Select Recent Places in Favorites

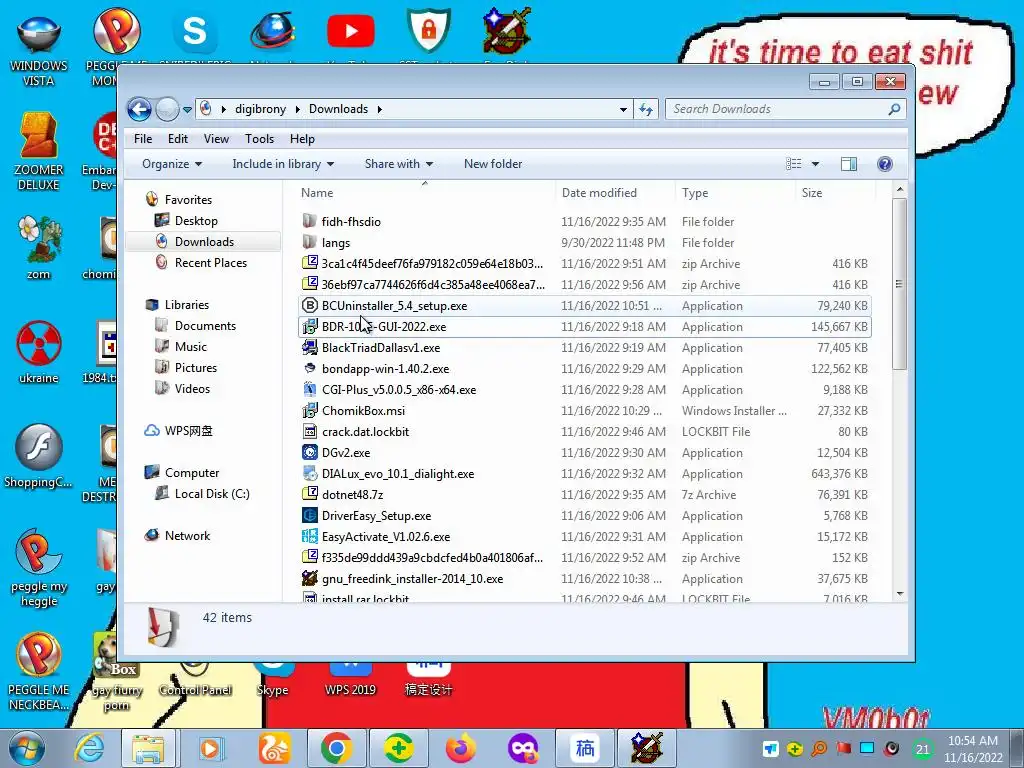210,263
